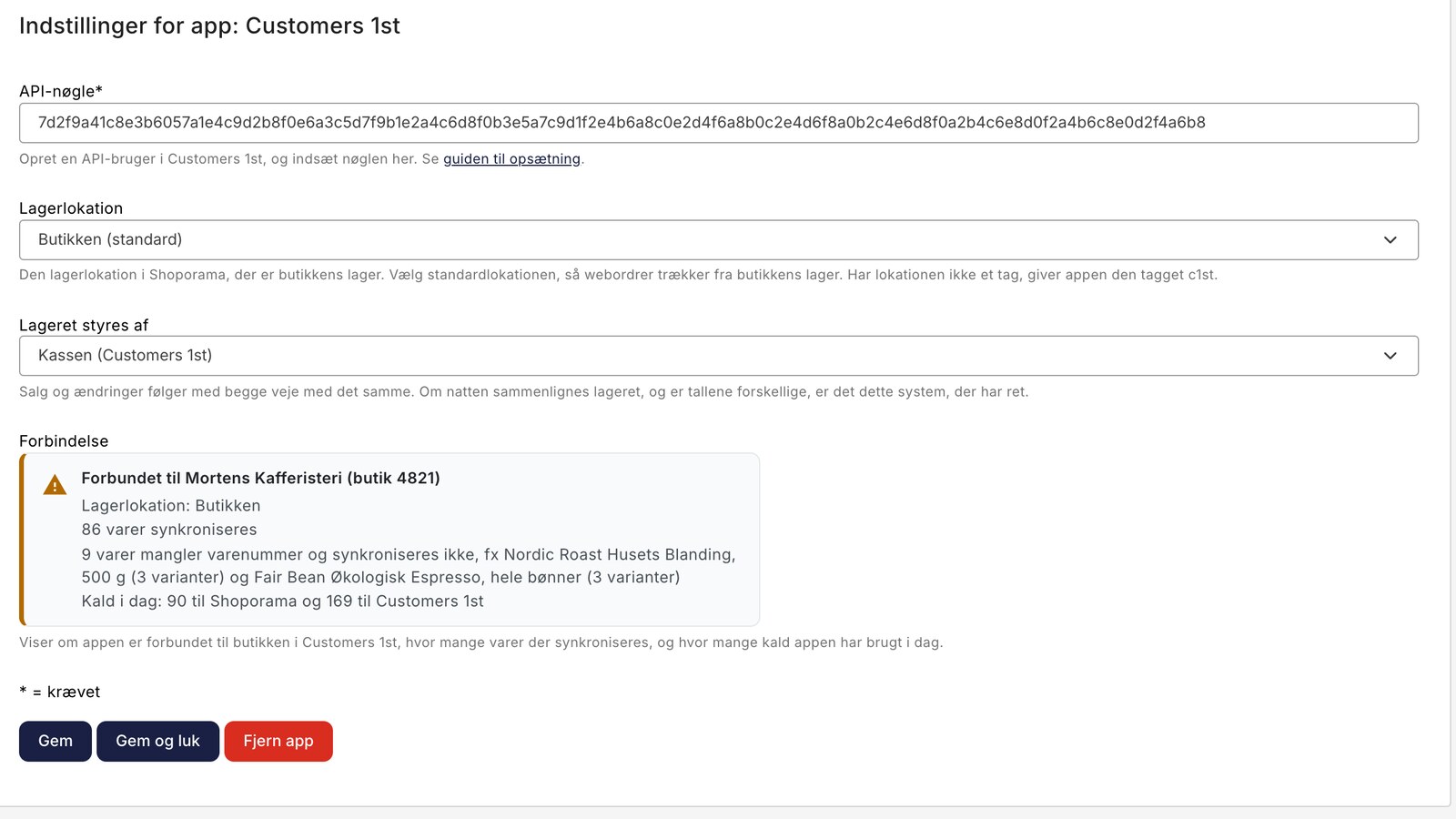The height and width of the screenshot is (819, 1456).
Task: Expand the Lageret styres af dropdown
Action: point(719,356)
